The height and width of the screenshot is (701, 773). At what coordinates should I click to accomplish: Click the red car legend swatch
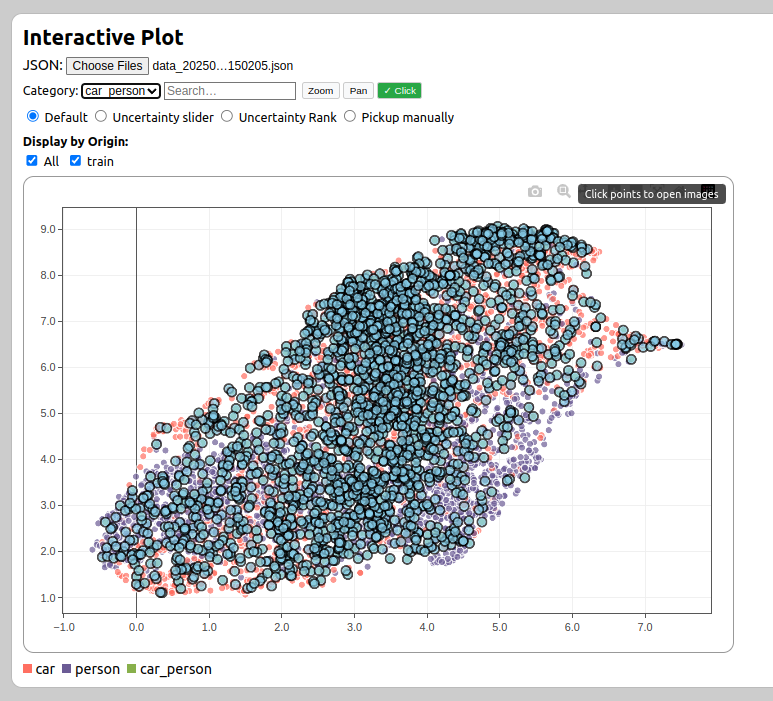28,669
